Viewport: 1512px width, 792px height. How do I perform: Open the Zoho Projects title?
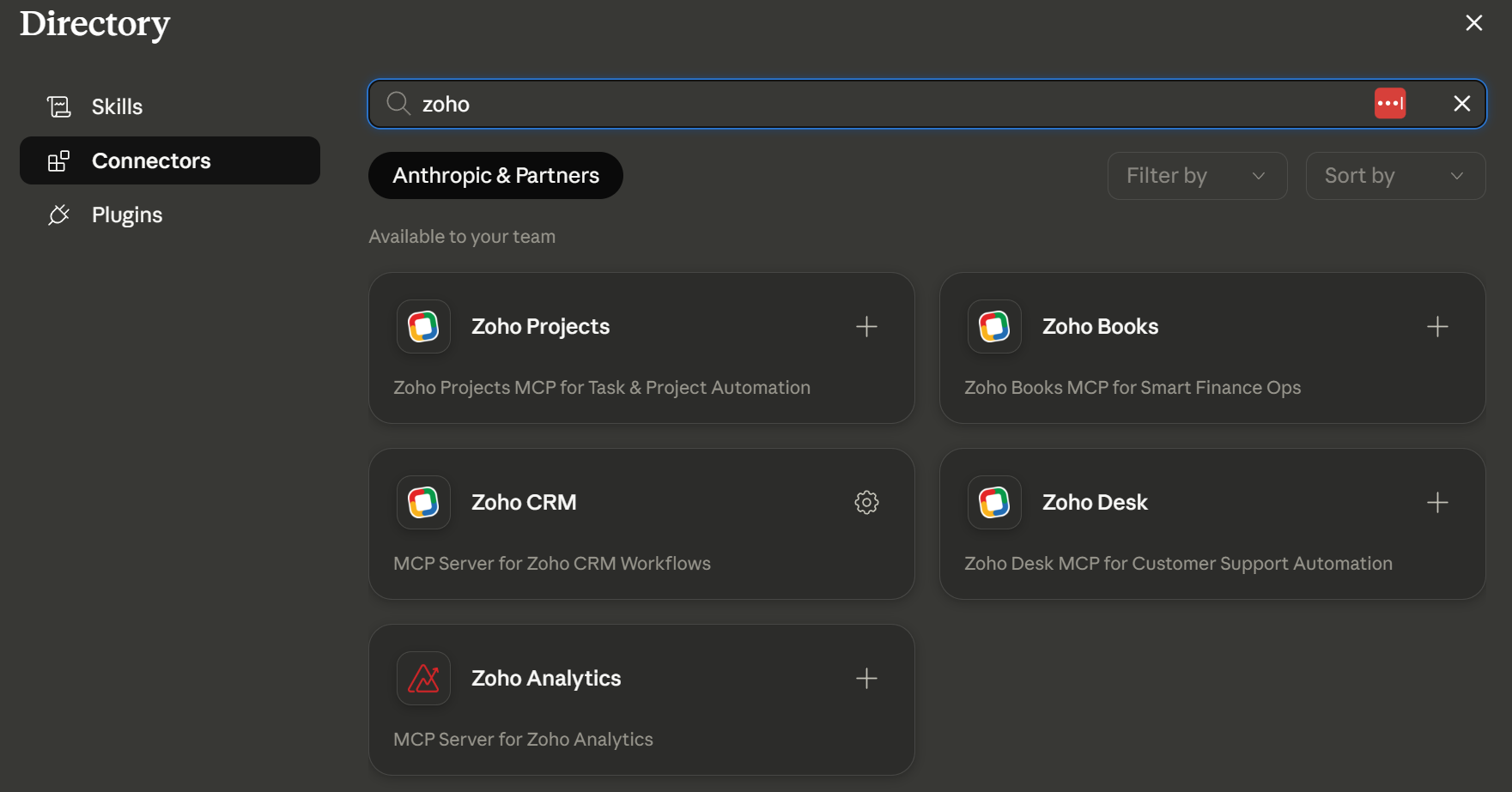pyautogui.click(x=540, y=327)
